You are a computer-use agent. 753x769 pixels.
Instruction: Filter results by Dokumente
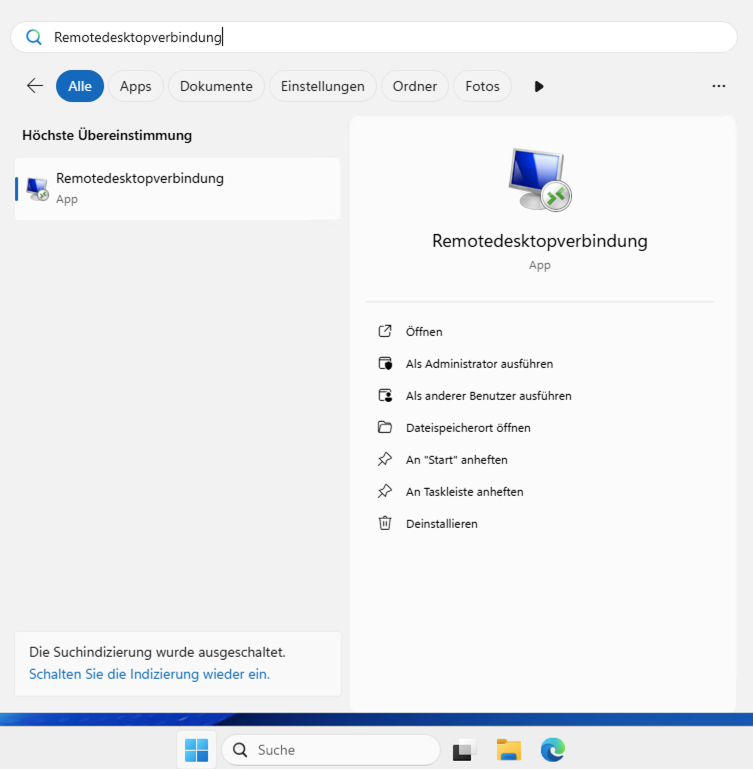216,86
